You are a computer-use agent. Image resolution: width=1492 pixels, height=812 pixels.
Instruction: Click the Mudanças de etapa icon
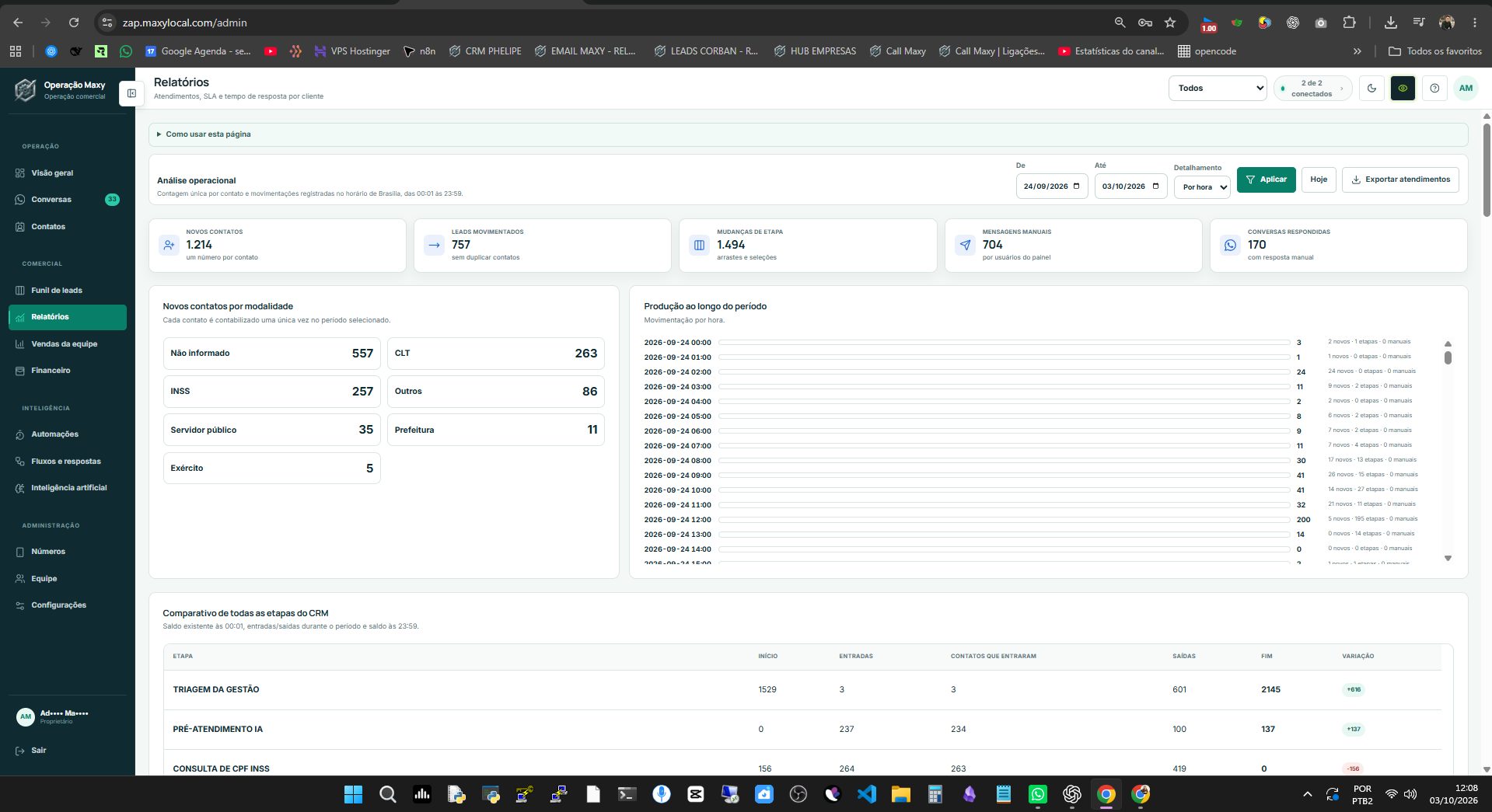(x=700, y=246)
